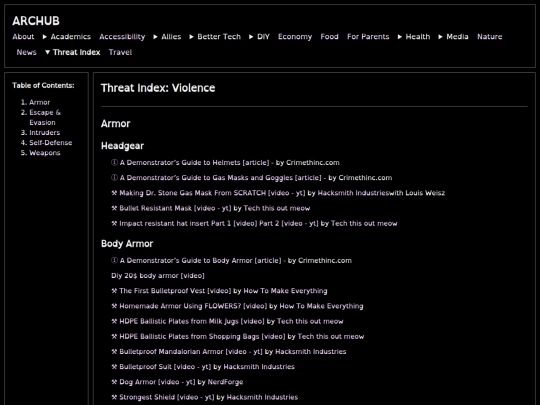This screenshot has height=405, width=540.
Task: Click the info icon beside Body Armor guide
Action: click(114, 260)
